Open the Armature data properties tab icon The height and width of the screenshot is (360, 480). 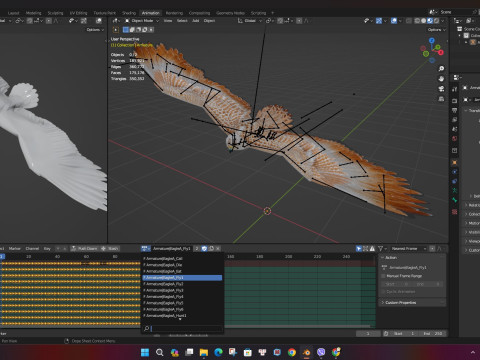455,191
